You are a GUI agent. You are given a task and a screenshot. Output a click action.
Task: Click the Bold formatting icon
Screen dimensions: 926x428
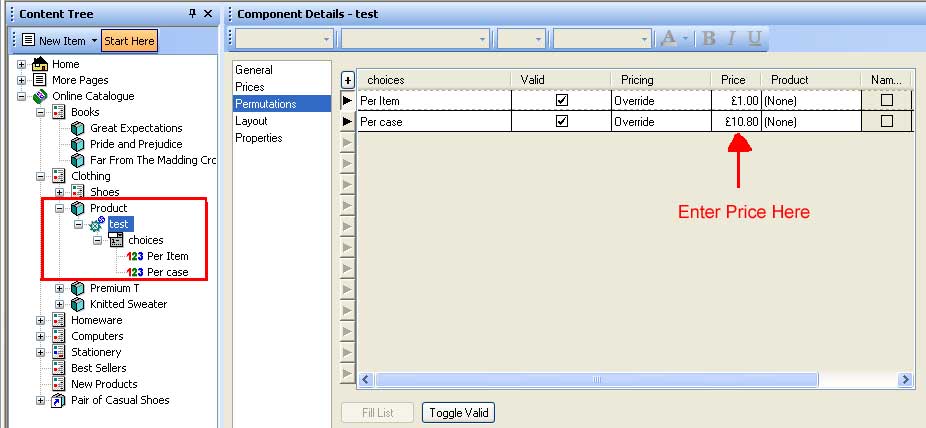[709, 38]
